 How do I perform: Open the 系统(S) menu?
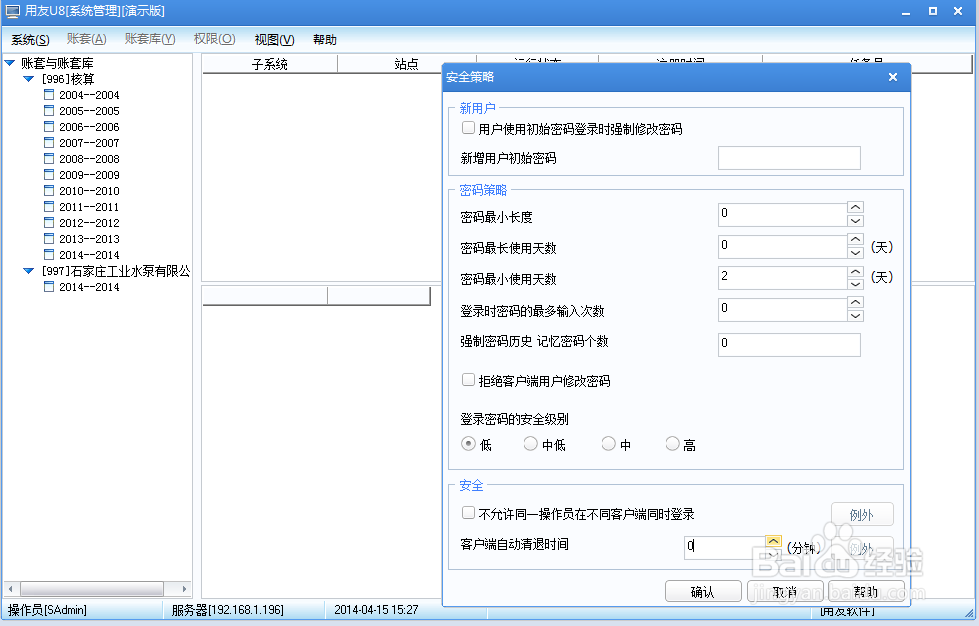[30, 39]
